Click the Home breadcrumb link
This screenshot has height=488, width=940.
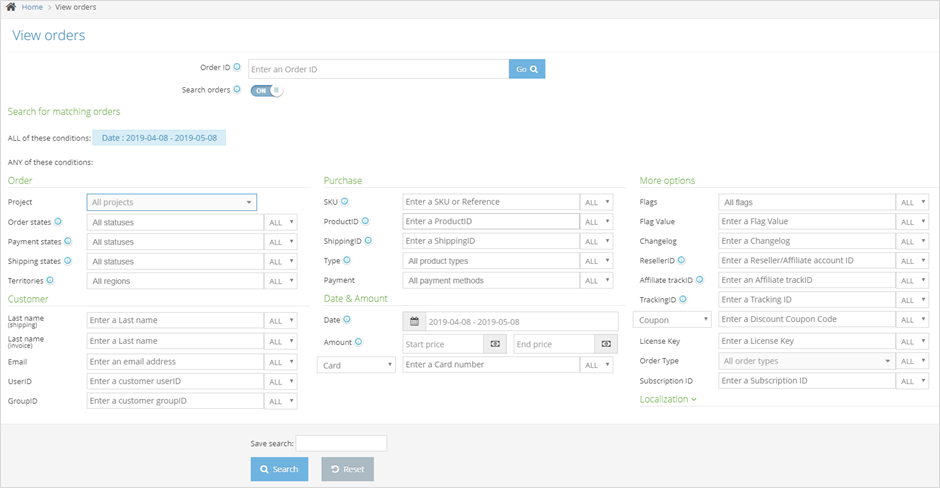tap(32, 7)
